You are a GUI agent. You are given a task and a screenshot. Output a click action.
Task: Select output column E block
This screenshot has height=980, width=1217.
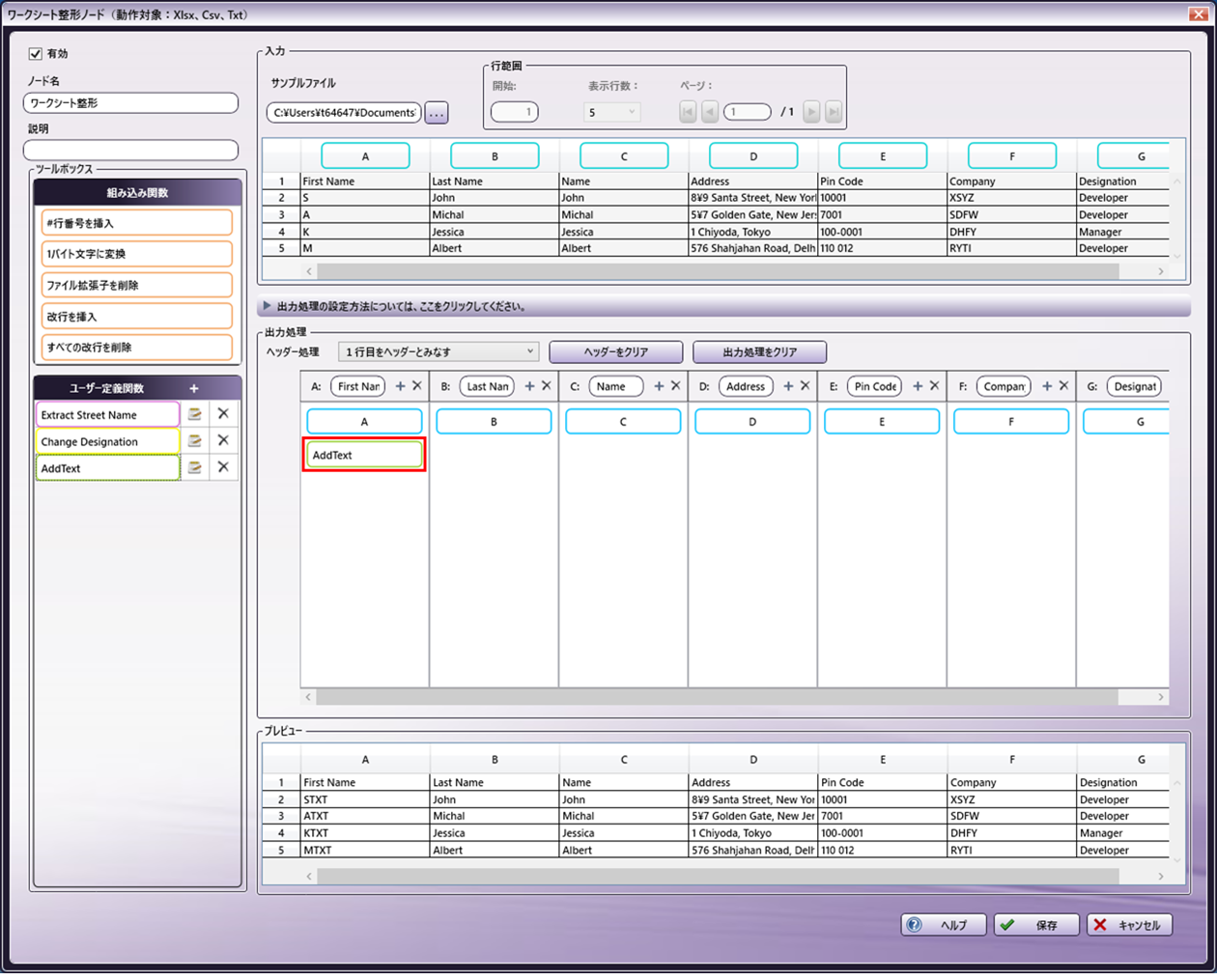882,422
